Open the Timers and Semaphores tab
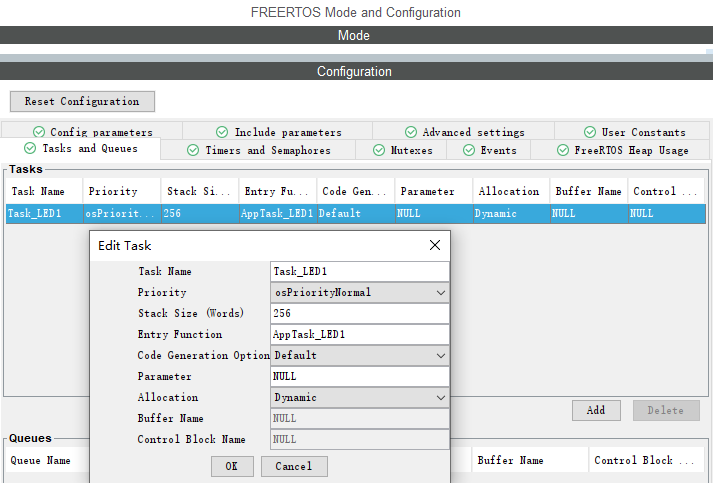Viewport: 713px width, 483px height. tap(258, 150)
